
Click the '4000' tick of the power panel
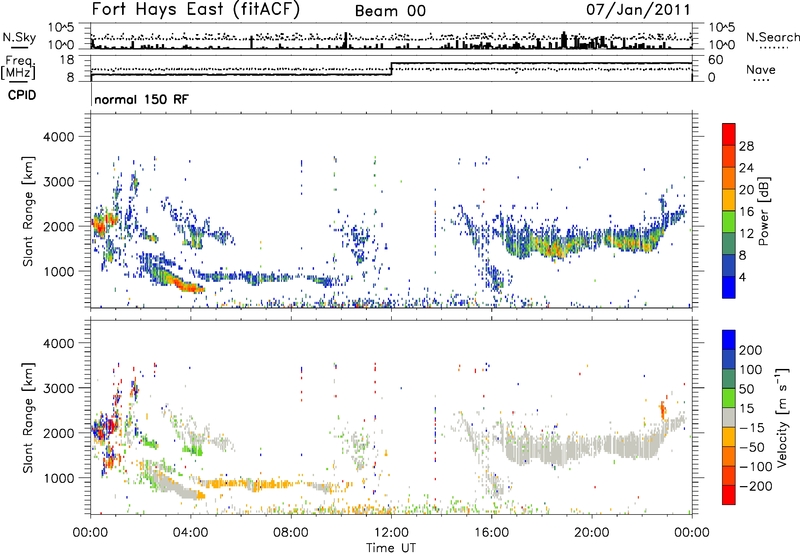(x=58, y=137)
